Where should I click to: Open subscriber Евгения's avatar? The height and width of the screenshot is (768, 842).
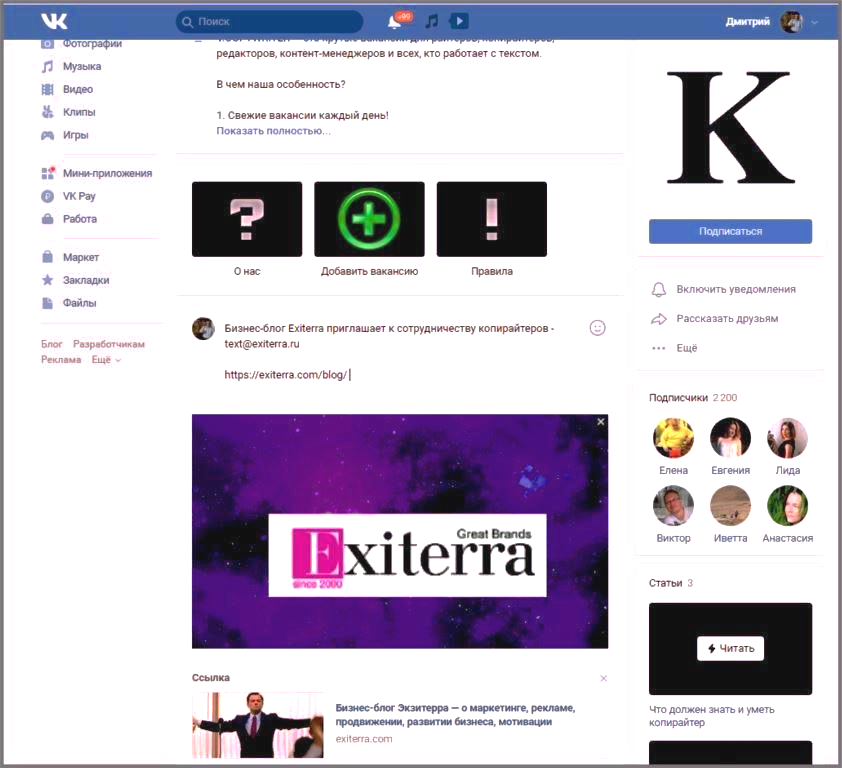(730, 438)
